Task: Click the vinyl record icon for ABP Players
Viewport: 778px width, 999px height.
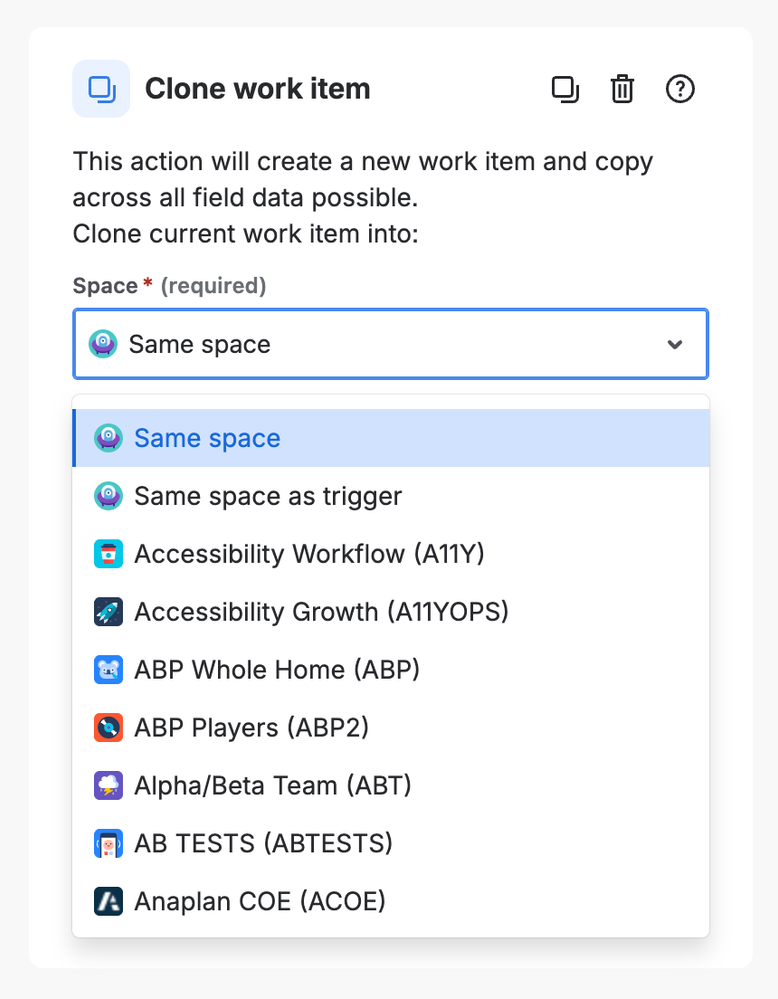Action: pos(108,728)
